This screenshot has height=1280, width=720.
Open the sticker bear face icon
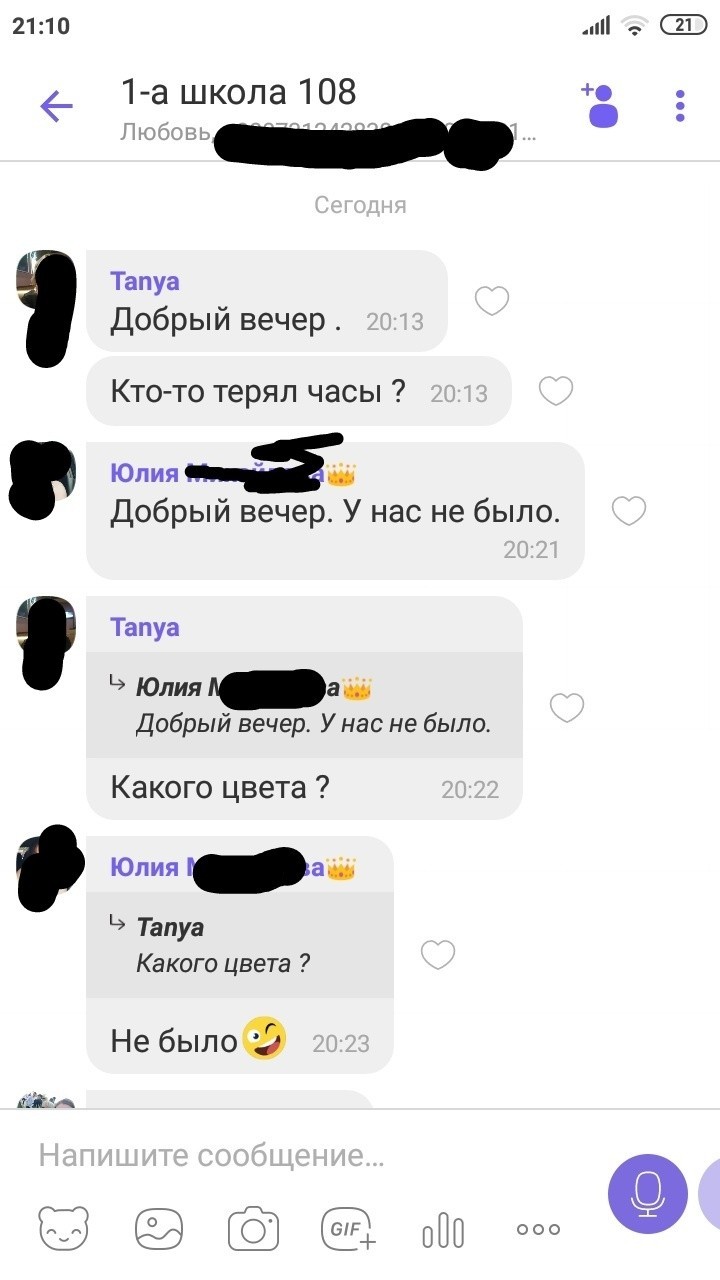pyautogui.click(x=63, y=1228)
